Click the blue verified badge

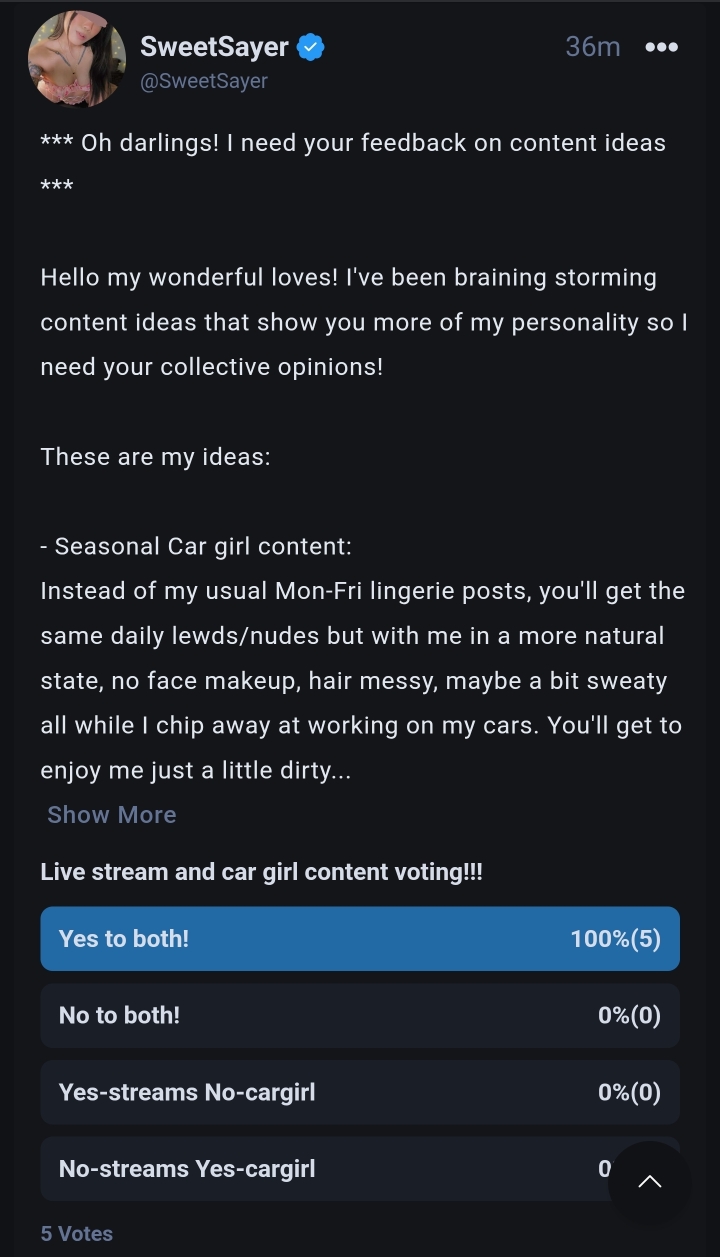[311, 47]
